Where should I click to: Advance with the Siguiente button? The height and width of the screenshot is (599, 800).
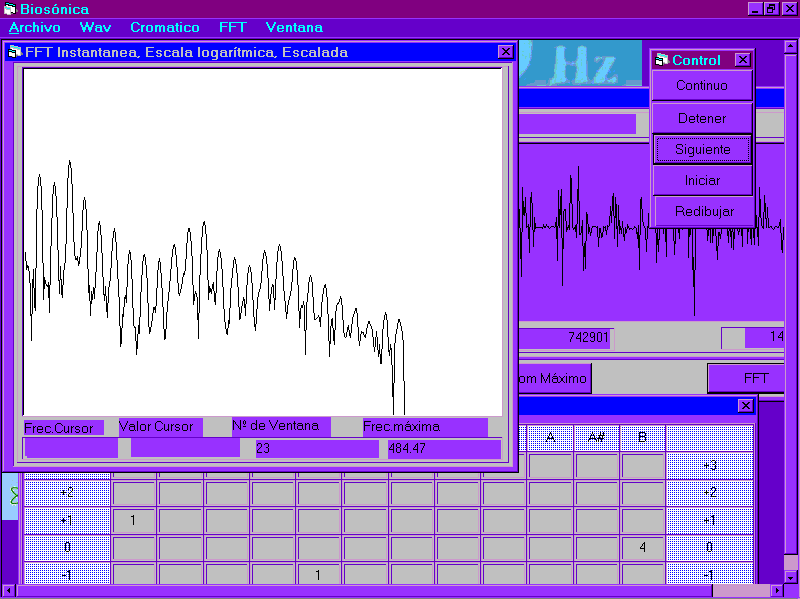click(x=701, y=149)
